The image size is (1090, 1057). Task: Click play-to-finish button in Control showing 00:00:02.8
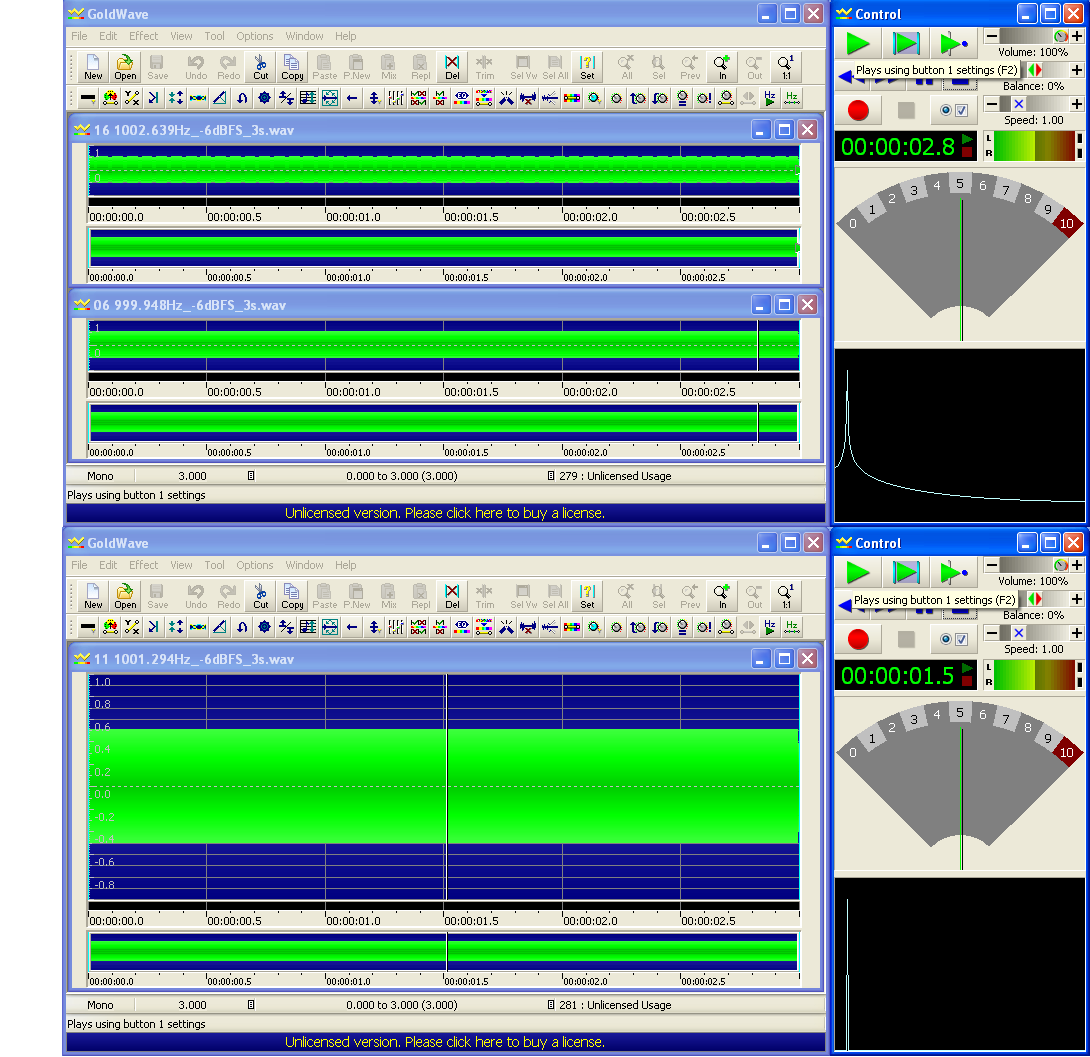click(x=954, y=44)
